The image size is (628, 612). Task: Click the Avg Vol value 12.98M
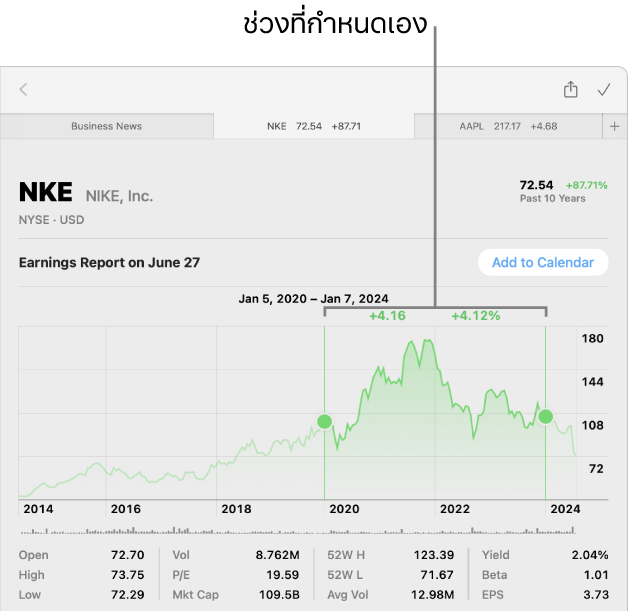click(433, 594)
